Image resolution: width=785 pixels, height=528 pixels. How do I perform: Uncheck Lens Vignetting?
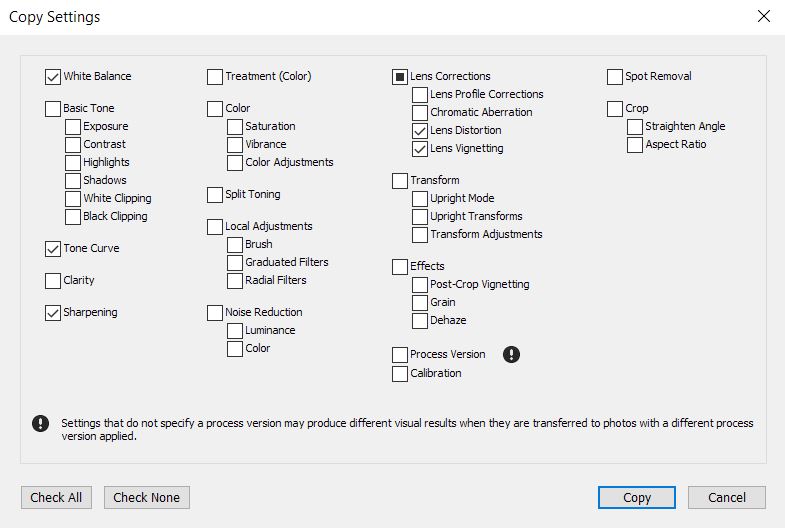[420, 149]
